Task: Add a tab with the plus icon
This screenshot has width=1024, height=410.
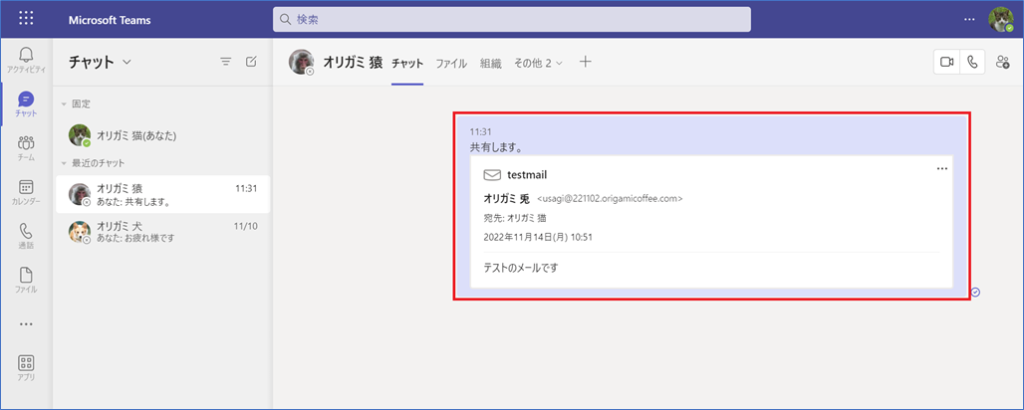Action: [586, 62]
